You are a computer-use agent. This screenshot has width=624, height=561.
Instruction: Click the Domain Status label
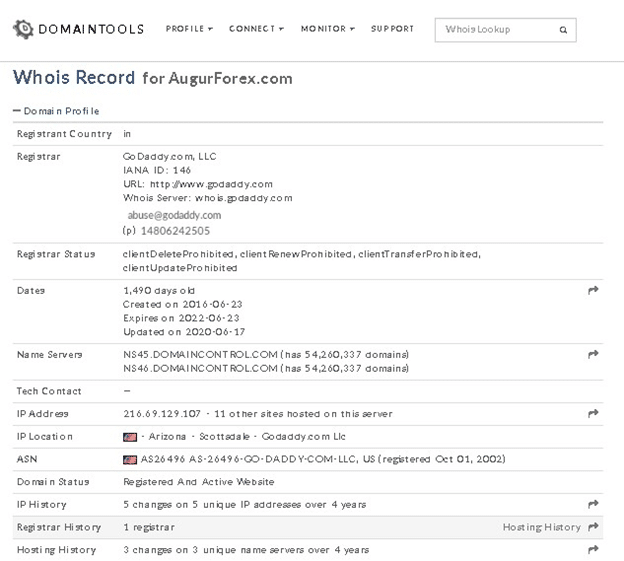click(53, 482)
